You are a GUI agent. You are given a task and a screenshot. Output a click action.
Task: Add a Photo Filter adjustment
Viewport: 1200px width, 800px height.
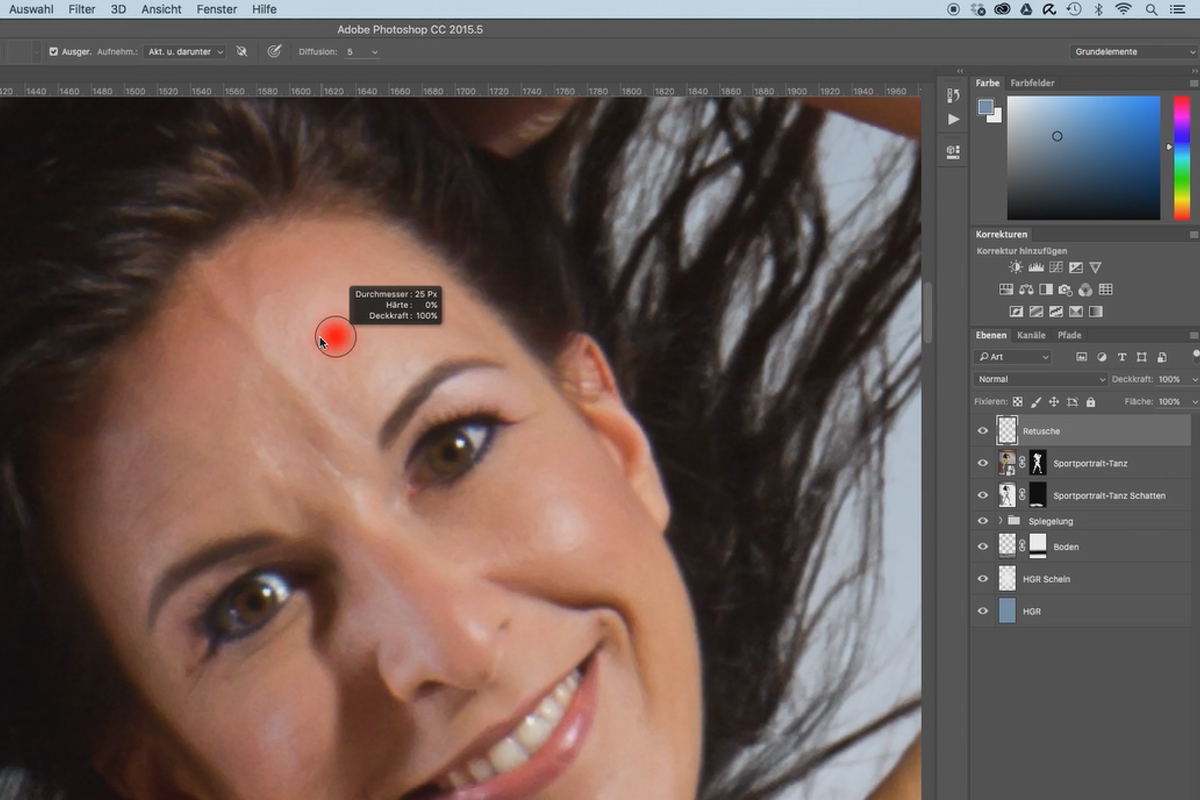pos(1065,290)
